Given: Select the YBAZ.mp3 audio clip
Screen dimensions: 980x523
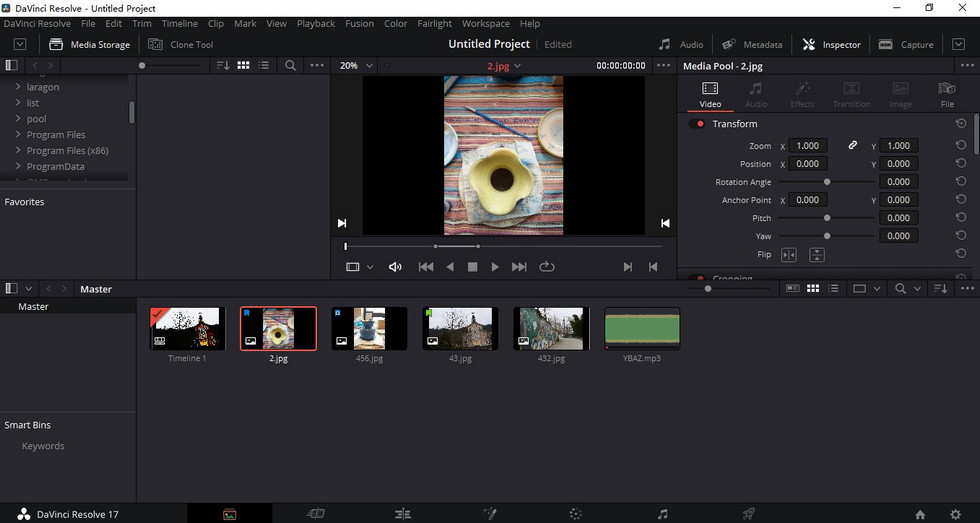Looking at the screenshot, I should 642,329.
